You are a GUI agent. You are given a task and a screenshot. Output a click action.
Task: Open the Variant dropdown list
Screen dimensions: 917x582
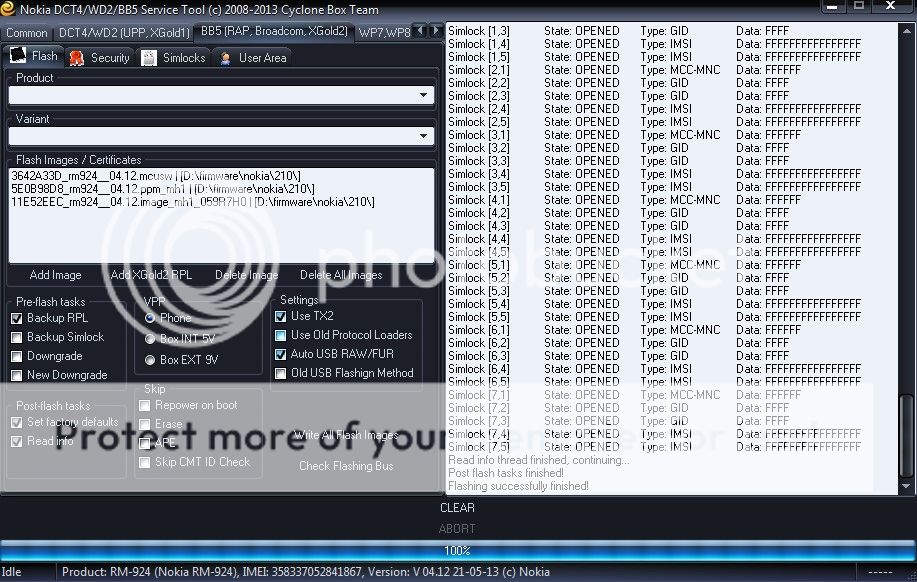click(x=425, y=136)
